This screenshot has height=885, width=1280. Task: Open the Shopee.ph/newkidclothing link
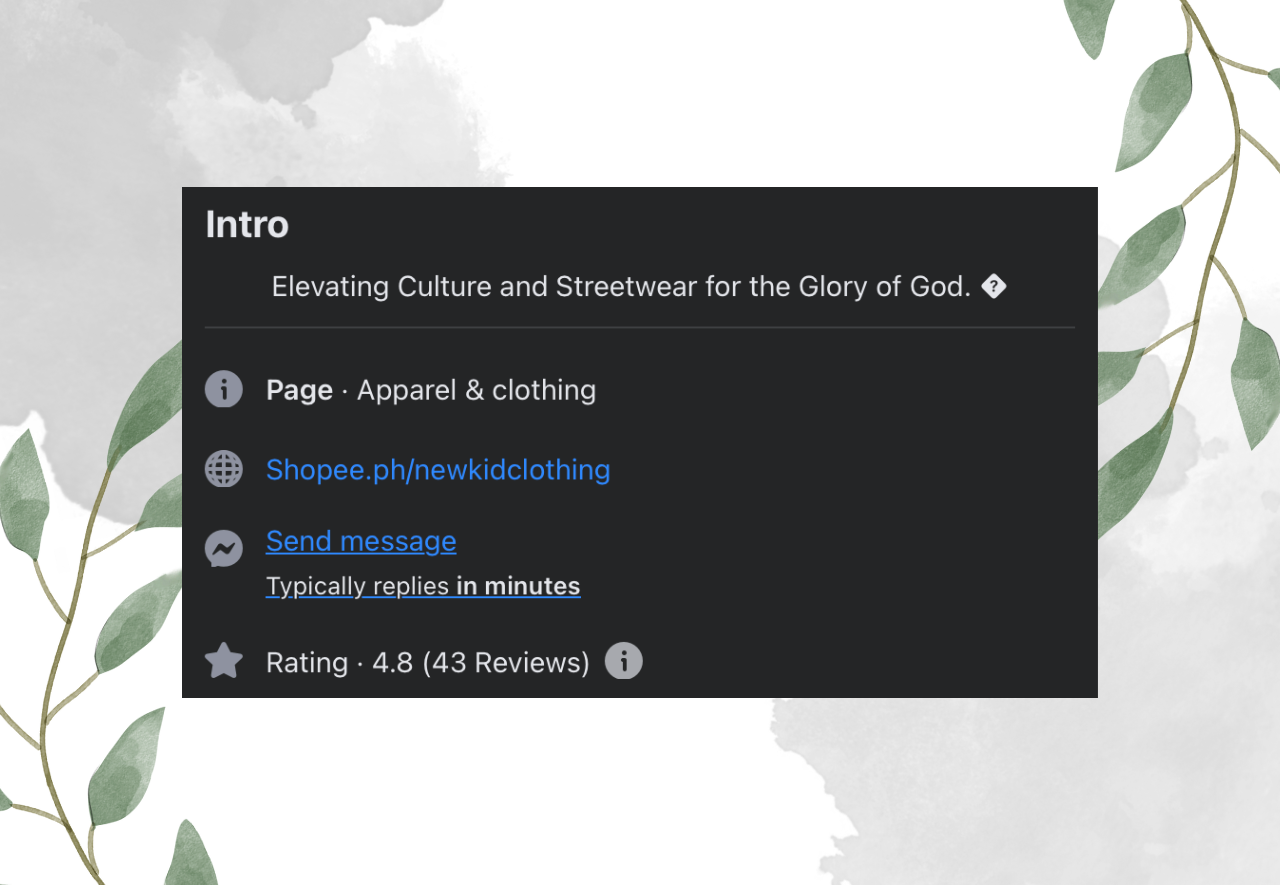[x=438, y=469]
